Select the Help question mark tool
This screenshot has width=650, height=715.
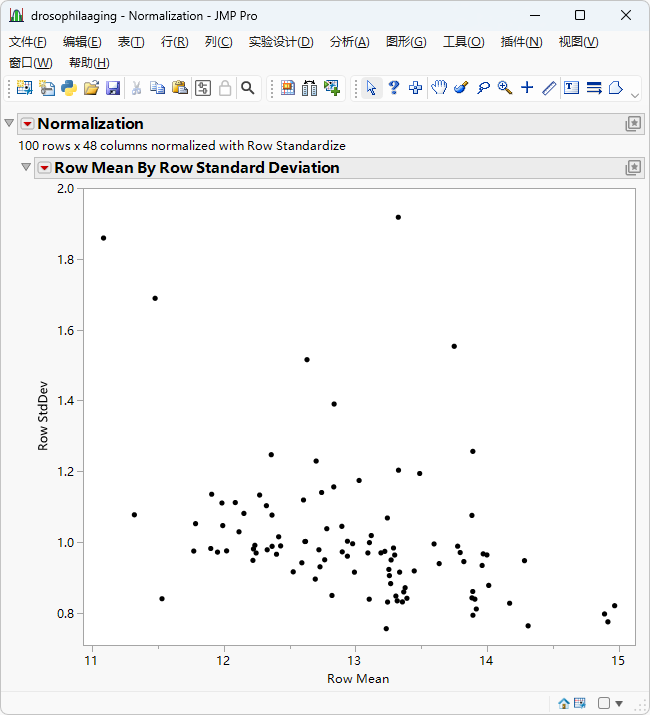394,88
